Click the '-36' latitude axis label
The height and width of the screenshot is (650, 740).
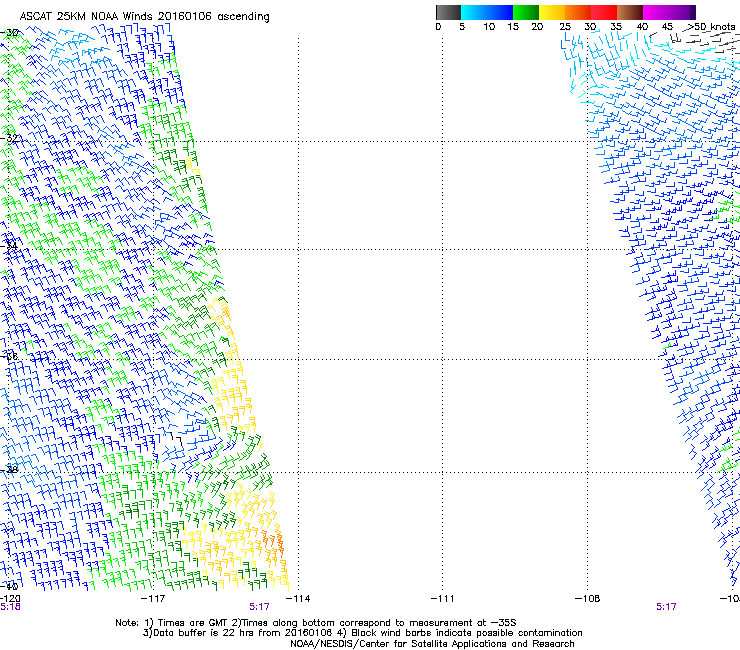(9, 356)
